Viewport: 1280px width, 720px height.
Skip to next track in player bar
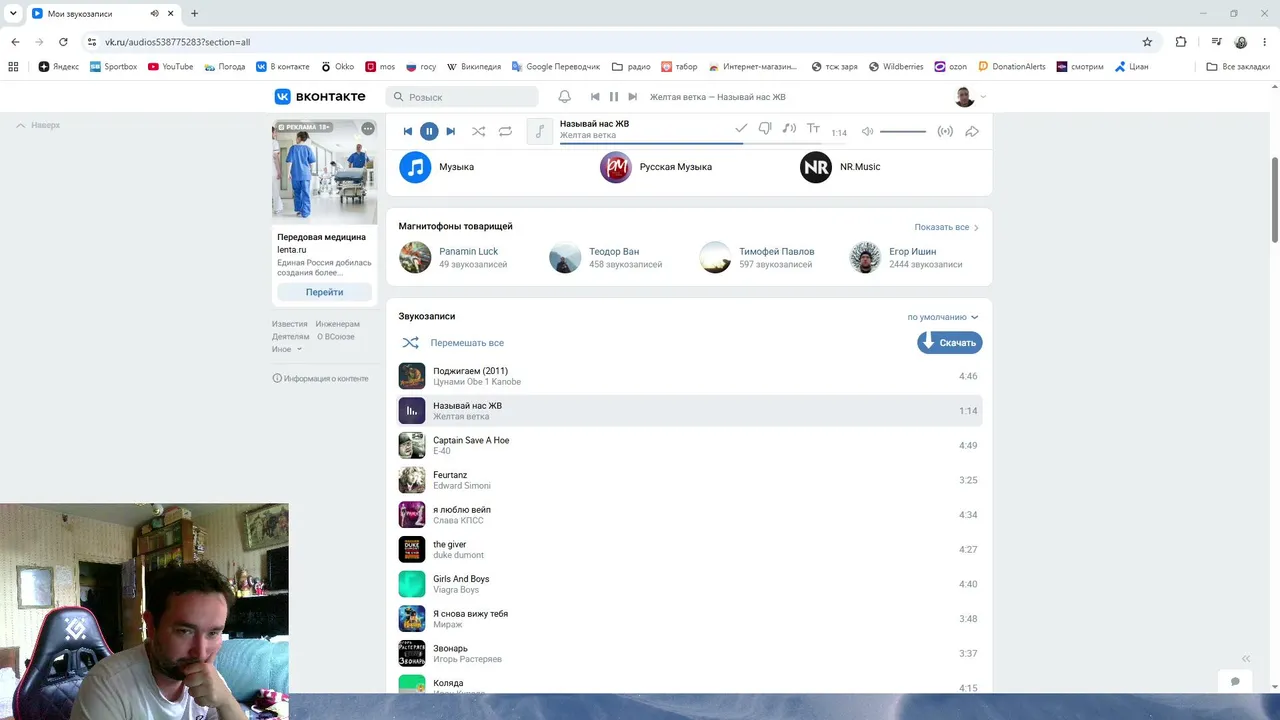click(x=450, y=131)
